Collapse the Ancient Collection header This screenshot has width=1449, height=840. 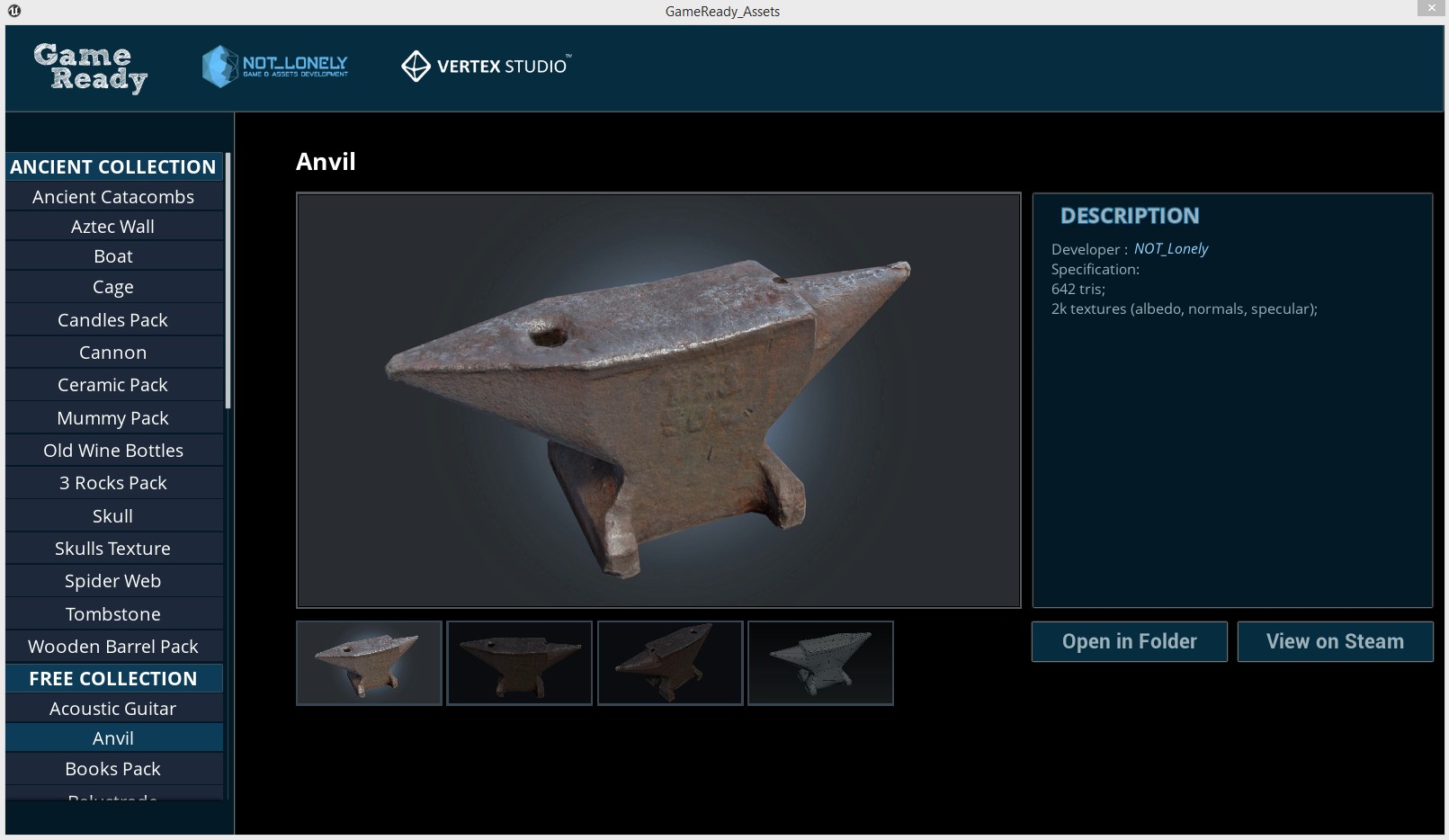[113, 166]
